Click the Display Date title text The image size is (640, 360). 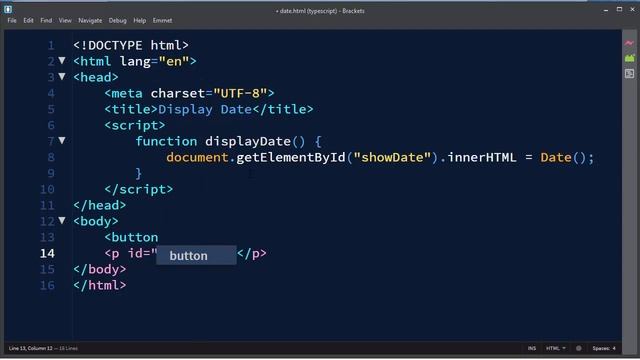pos(205,109)
